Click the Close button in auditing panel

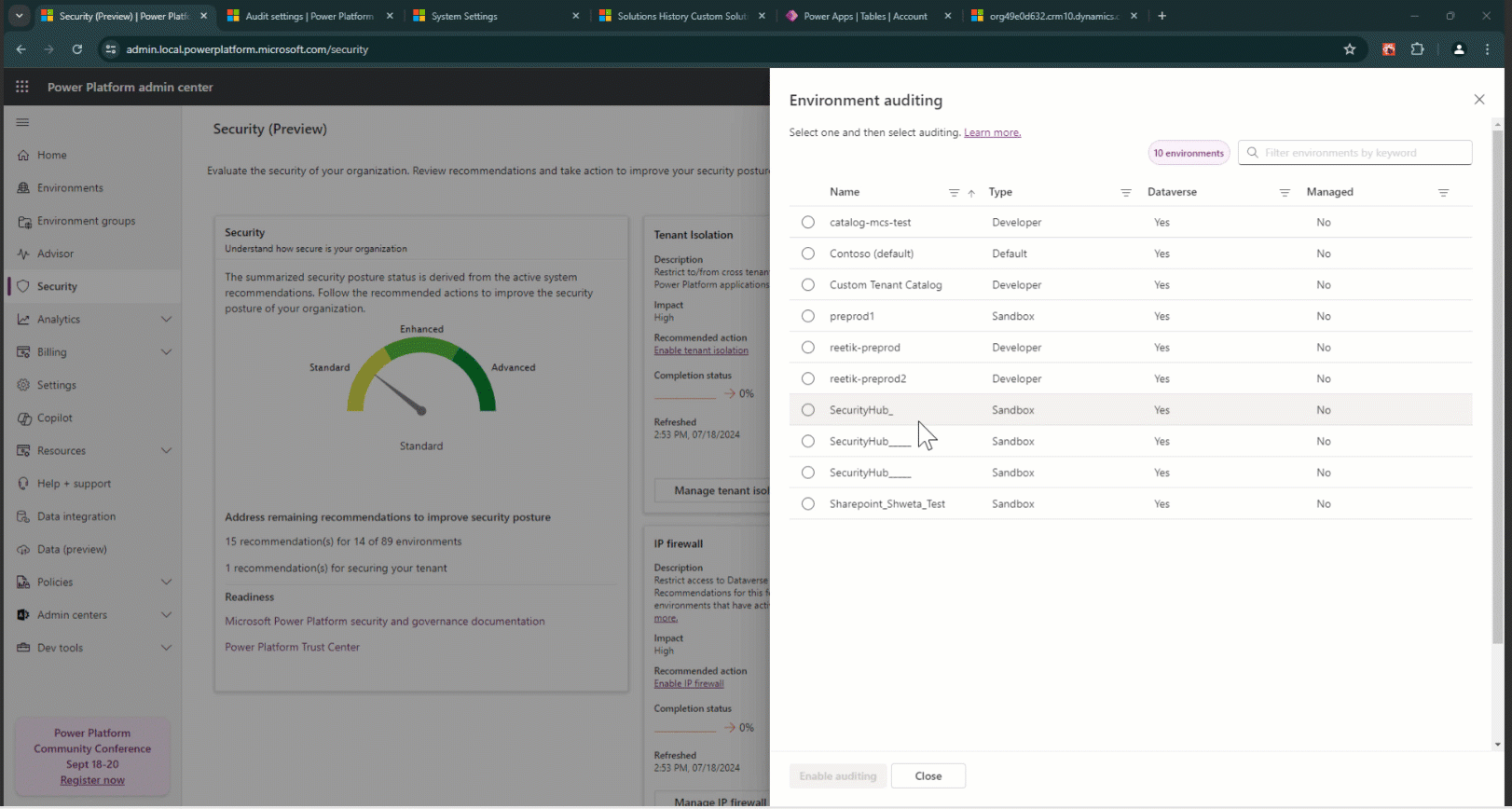click(928, 776)
